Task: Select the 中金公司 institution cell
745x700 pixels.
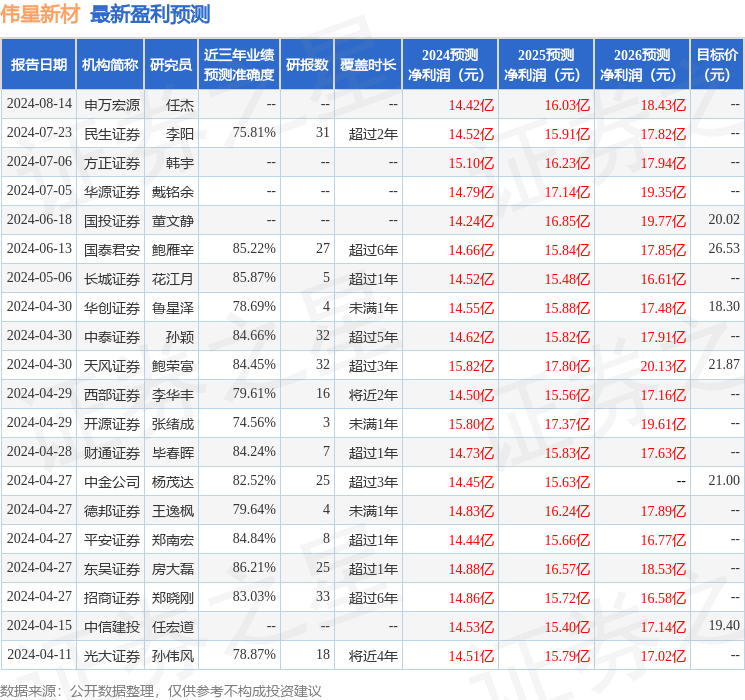Action: pos(112,481)
